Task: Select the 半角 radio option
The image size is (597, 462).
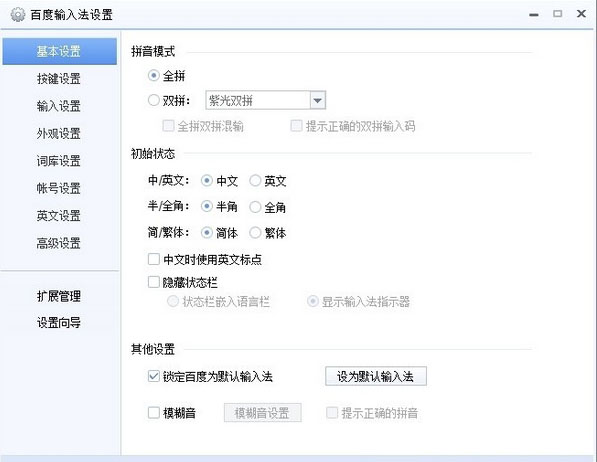Action: point(206,207)
